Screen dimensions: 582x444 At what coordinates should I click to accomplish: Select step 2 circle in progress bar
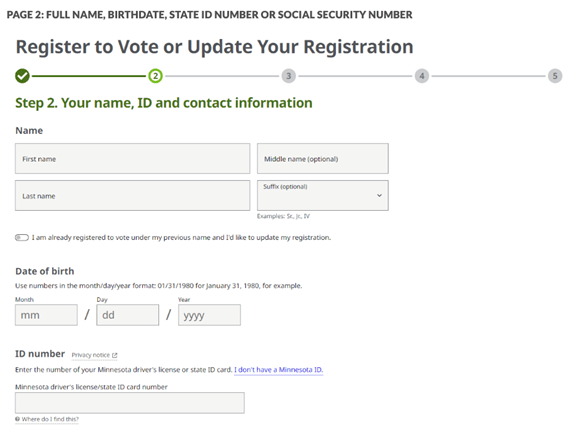coord(156,76)
